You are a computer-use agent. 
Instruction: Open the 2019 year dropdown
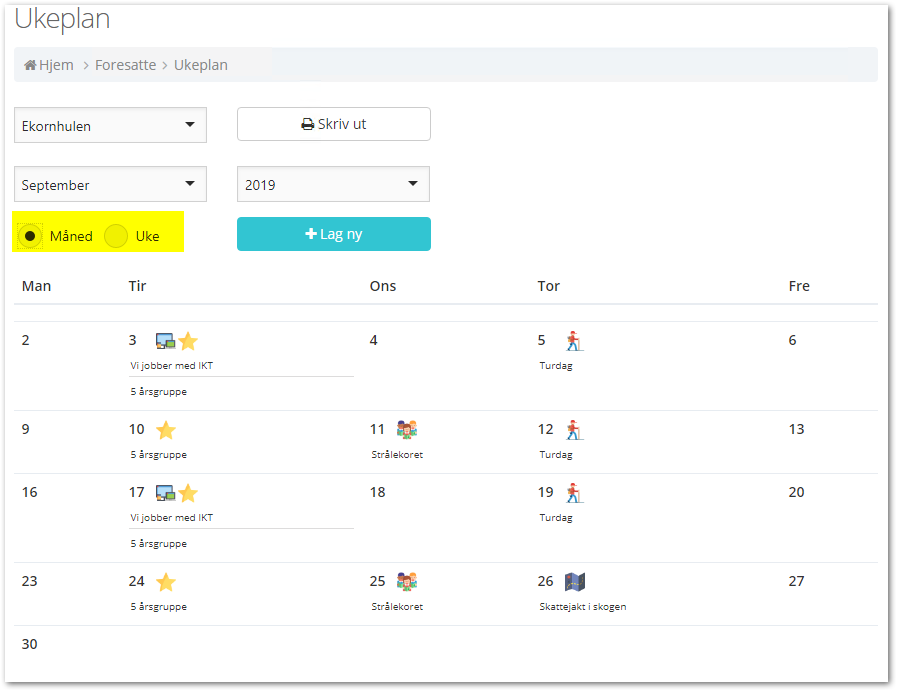[x=333, y=185]
